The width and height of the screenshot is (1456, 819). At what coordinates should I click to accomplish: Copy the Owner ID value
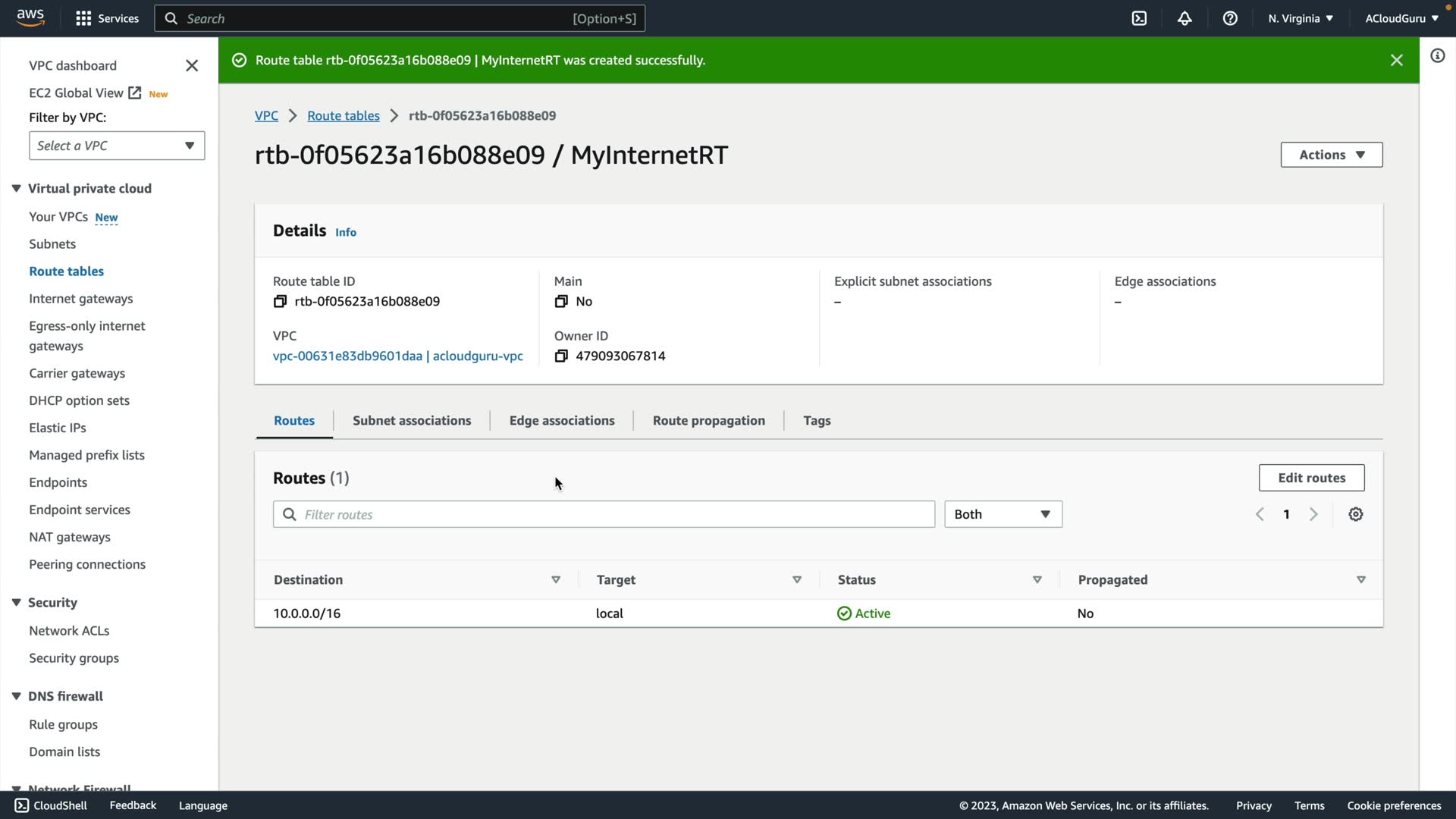point(561,356)
